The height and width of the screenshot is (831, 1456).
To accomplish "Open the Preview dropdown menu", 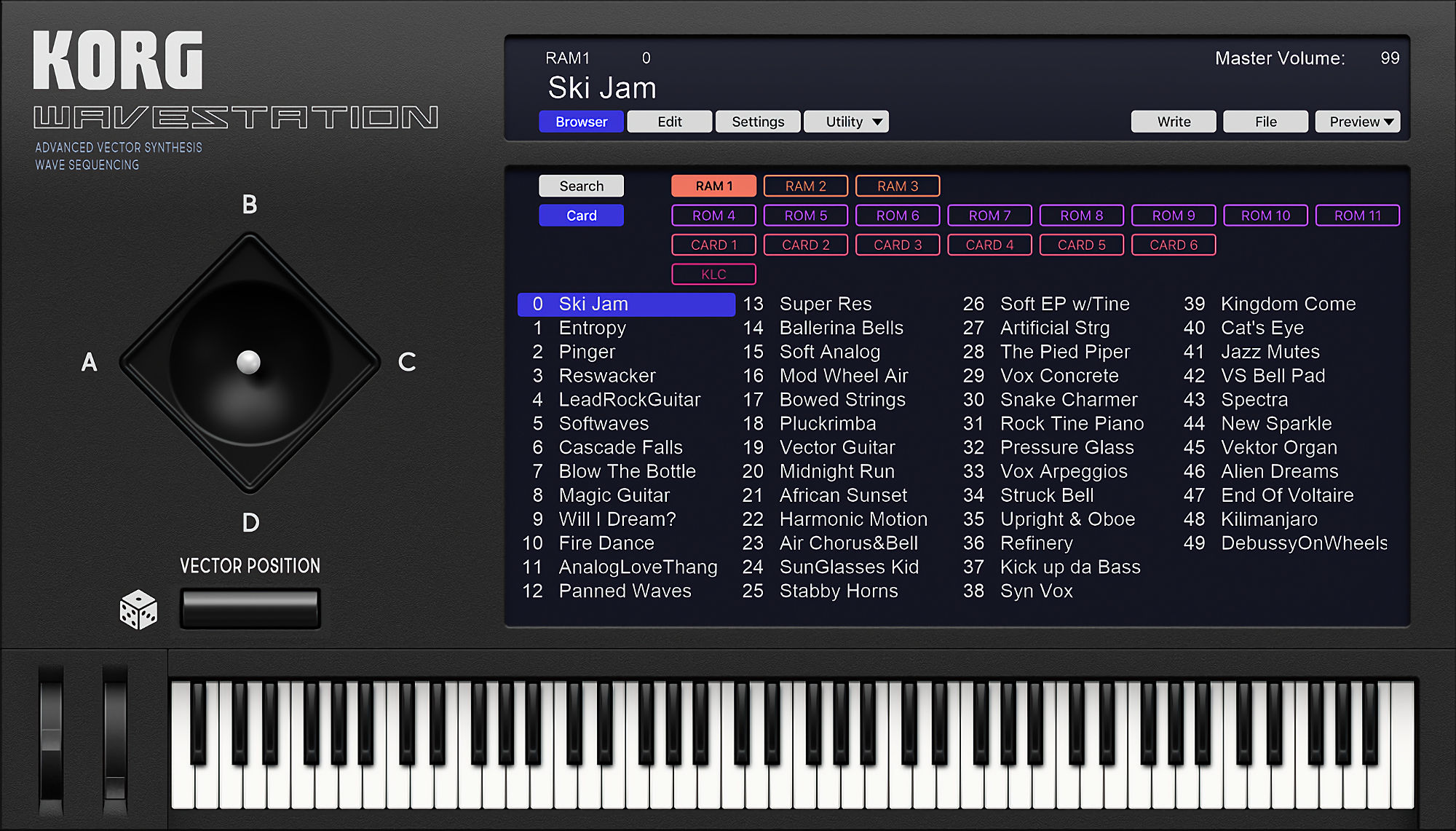I will 1357,122.
